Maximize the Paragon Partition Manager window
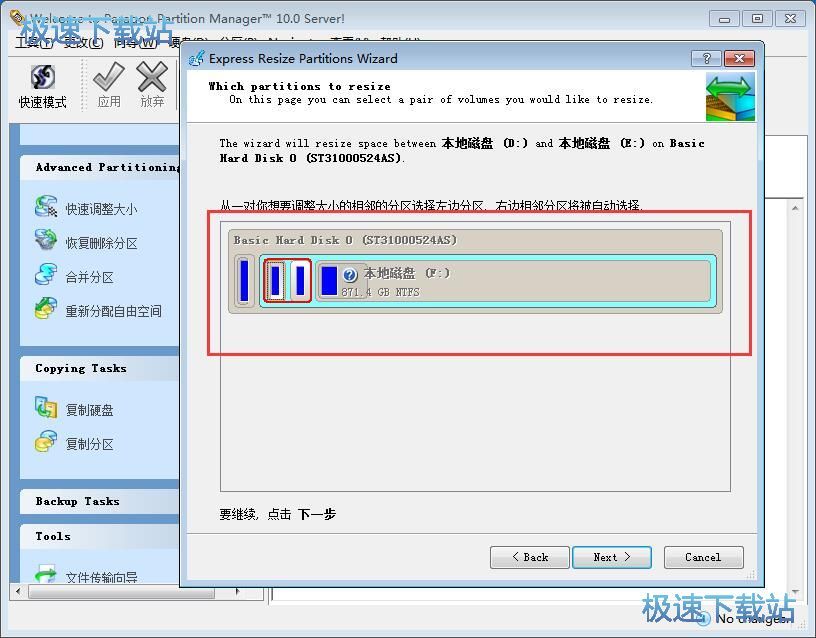 coord(757,19)
